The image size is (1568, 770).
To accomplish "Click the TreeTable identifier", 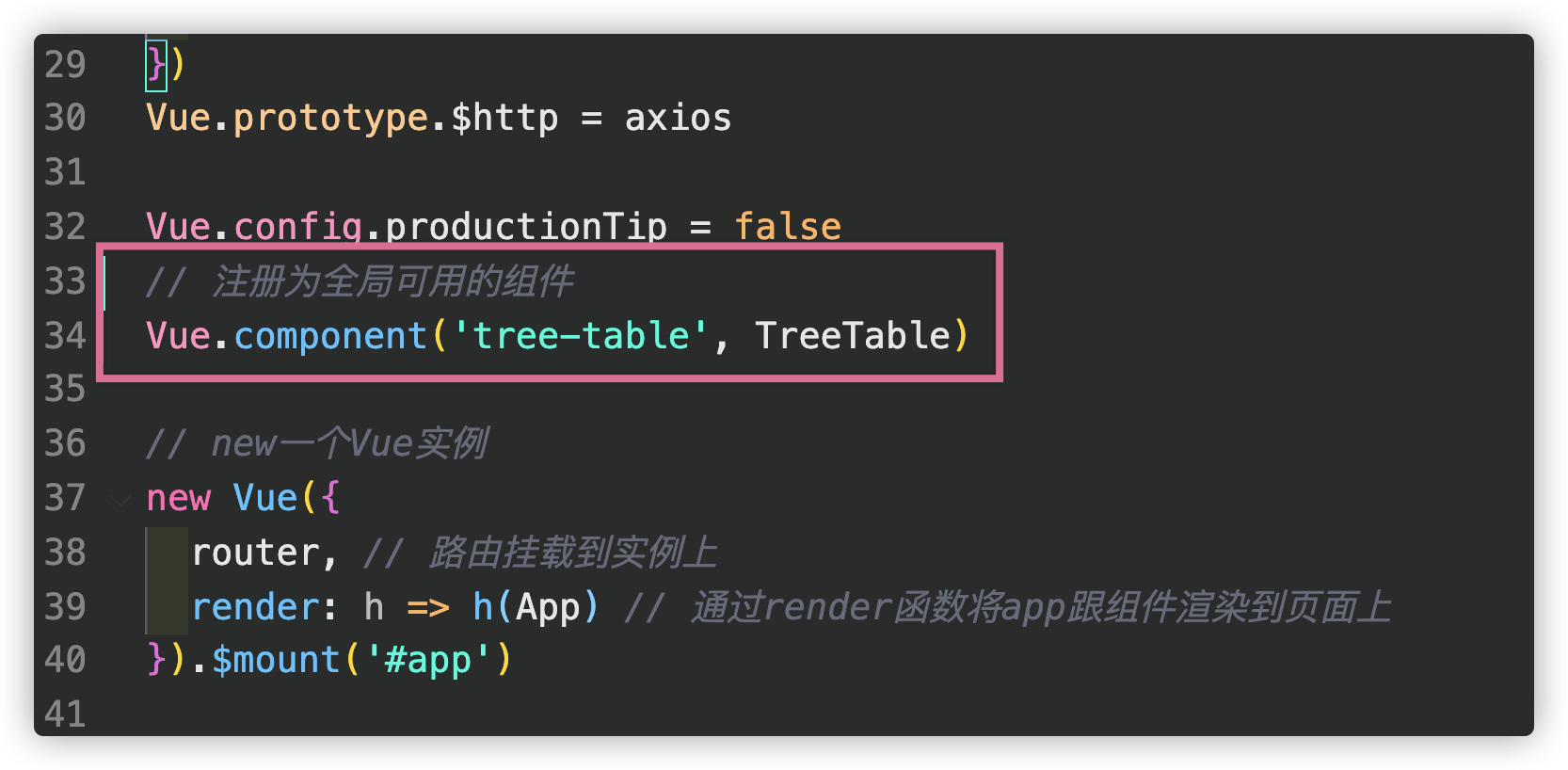I will (x=853, y=336).
